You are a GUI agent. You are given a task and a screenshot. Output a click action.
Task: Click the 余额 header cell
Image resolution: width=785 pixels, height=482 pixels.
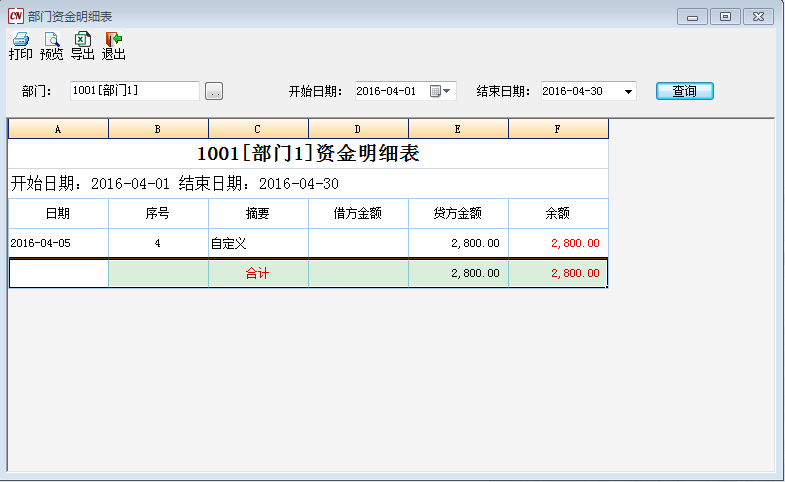click(x=558, y=214)
